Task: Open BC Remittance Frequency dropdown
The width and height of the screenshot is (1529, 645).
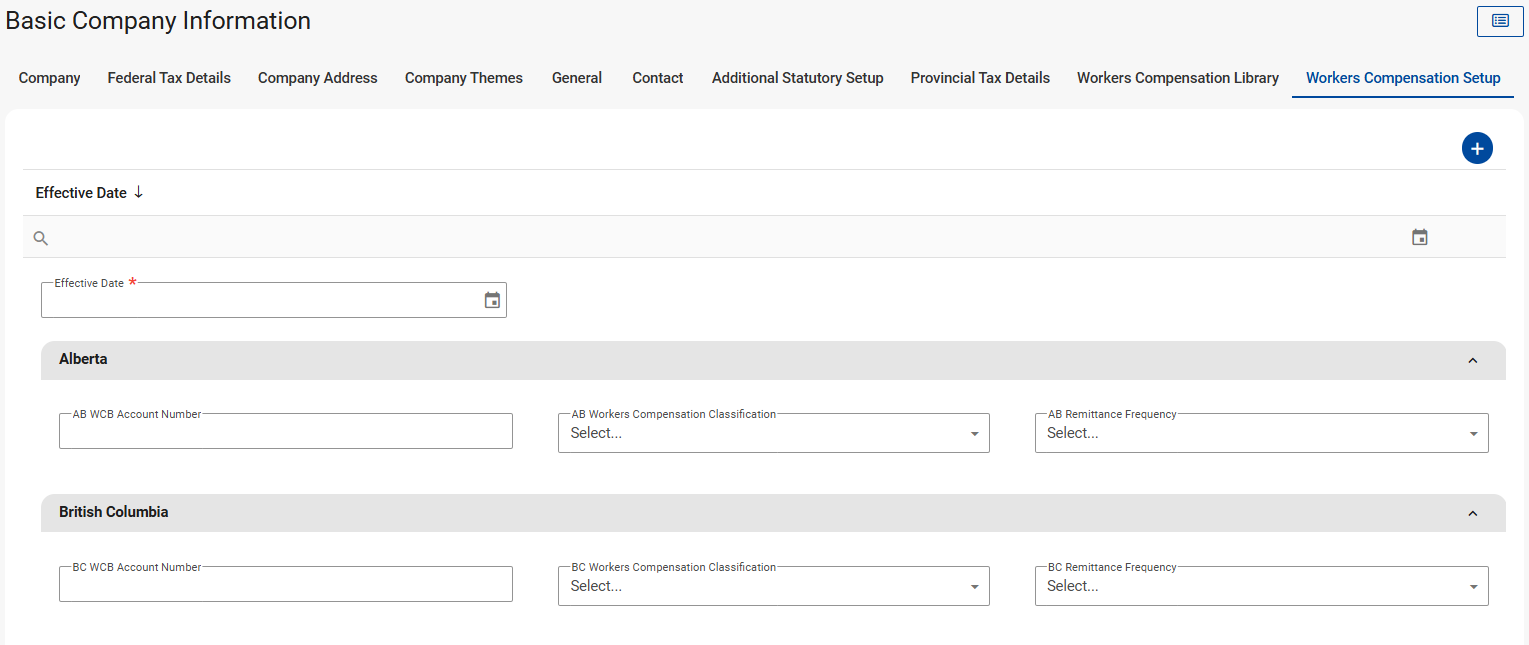Action: [x=1261, y=586]
